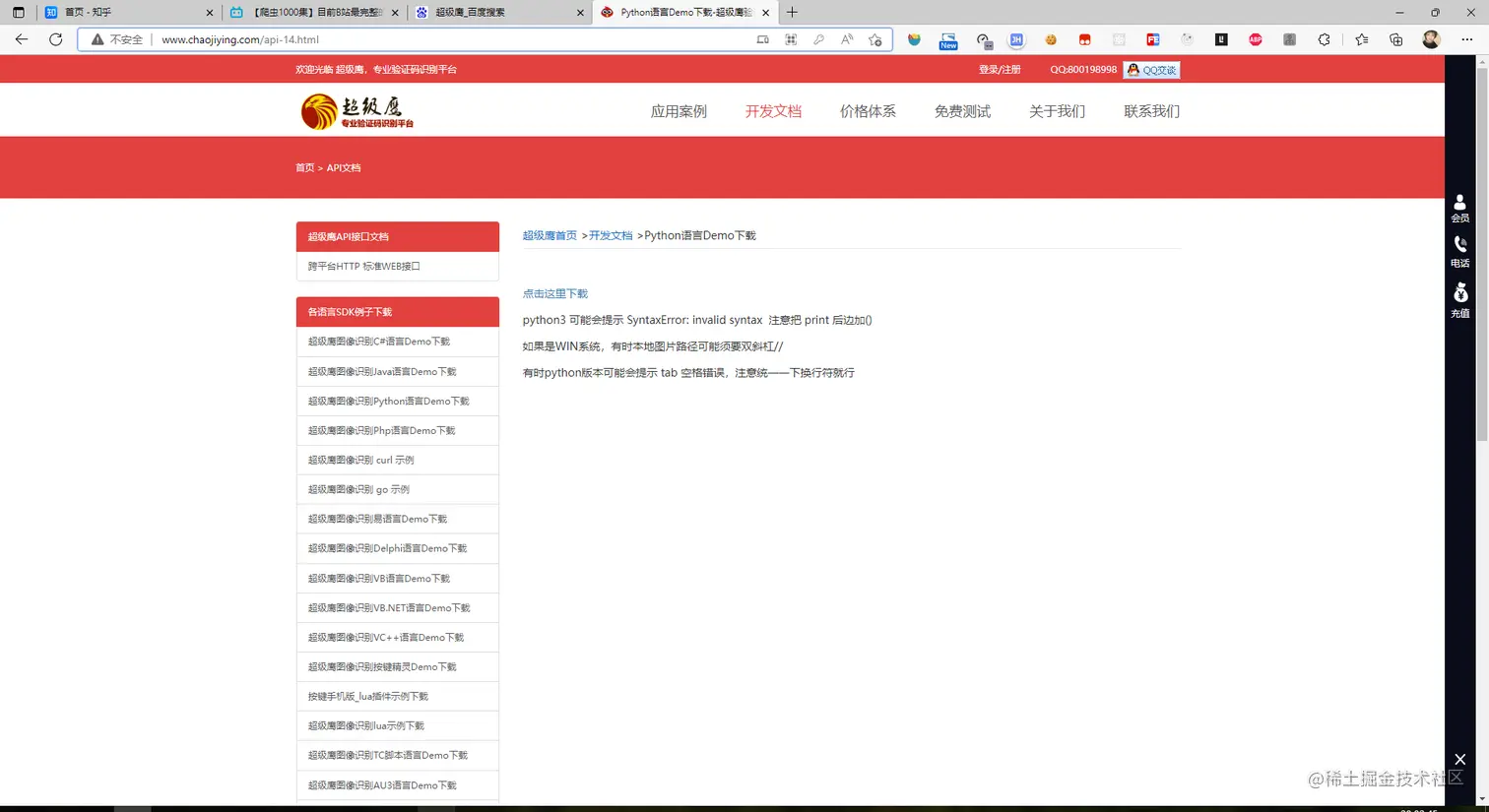The height and width of the screenshot is (812, 1489).
Task: Open the extensions puzzle menu
Action: pos(1324,39)
